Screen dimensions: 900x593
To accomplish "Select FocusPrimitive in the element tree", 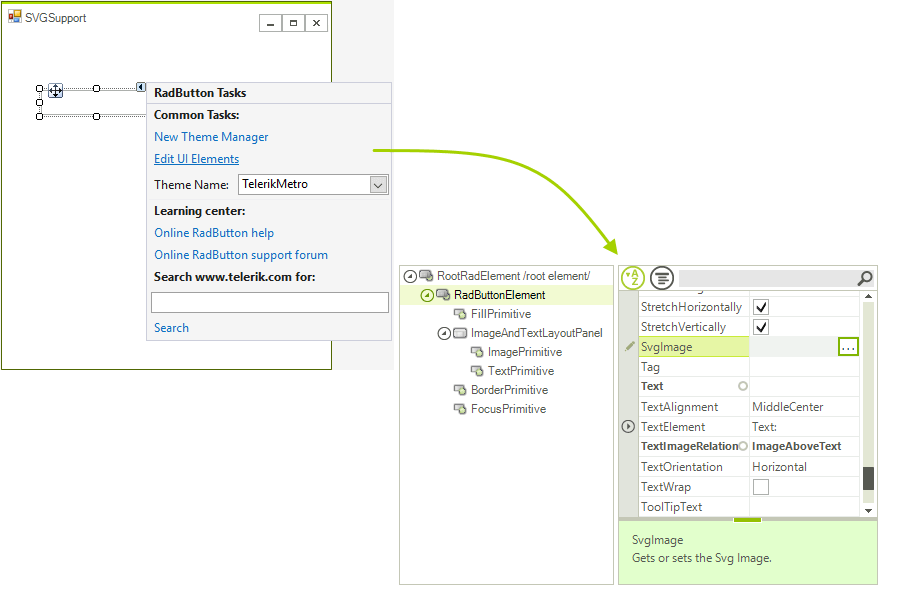I will [x=508, y=409].
